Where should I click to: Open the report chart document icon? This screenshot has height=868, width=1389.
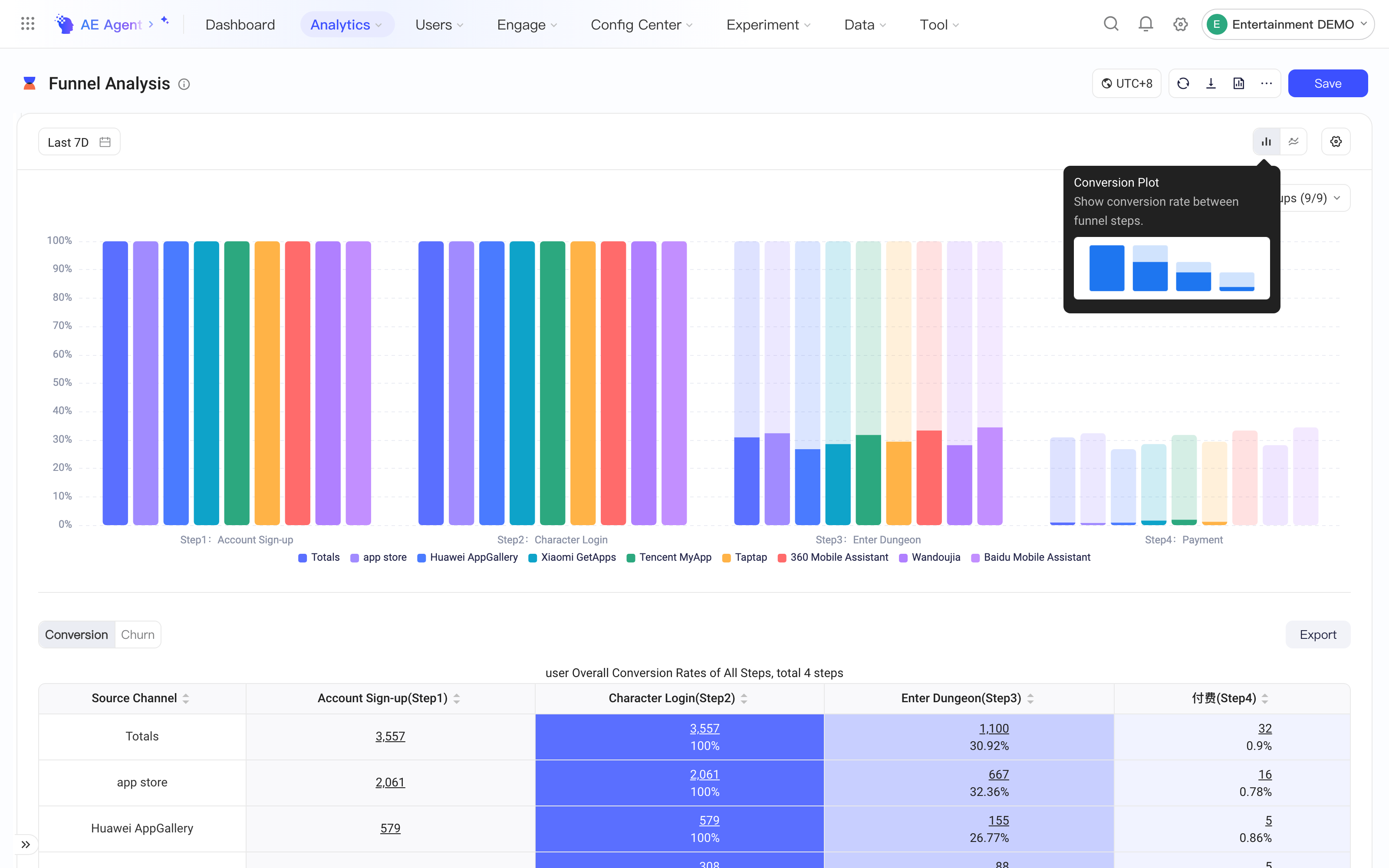(1239, 83)
